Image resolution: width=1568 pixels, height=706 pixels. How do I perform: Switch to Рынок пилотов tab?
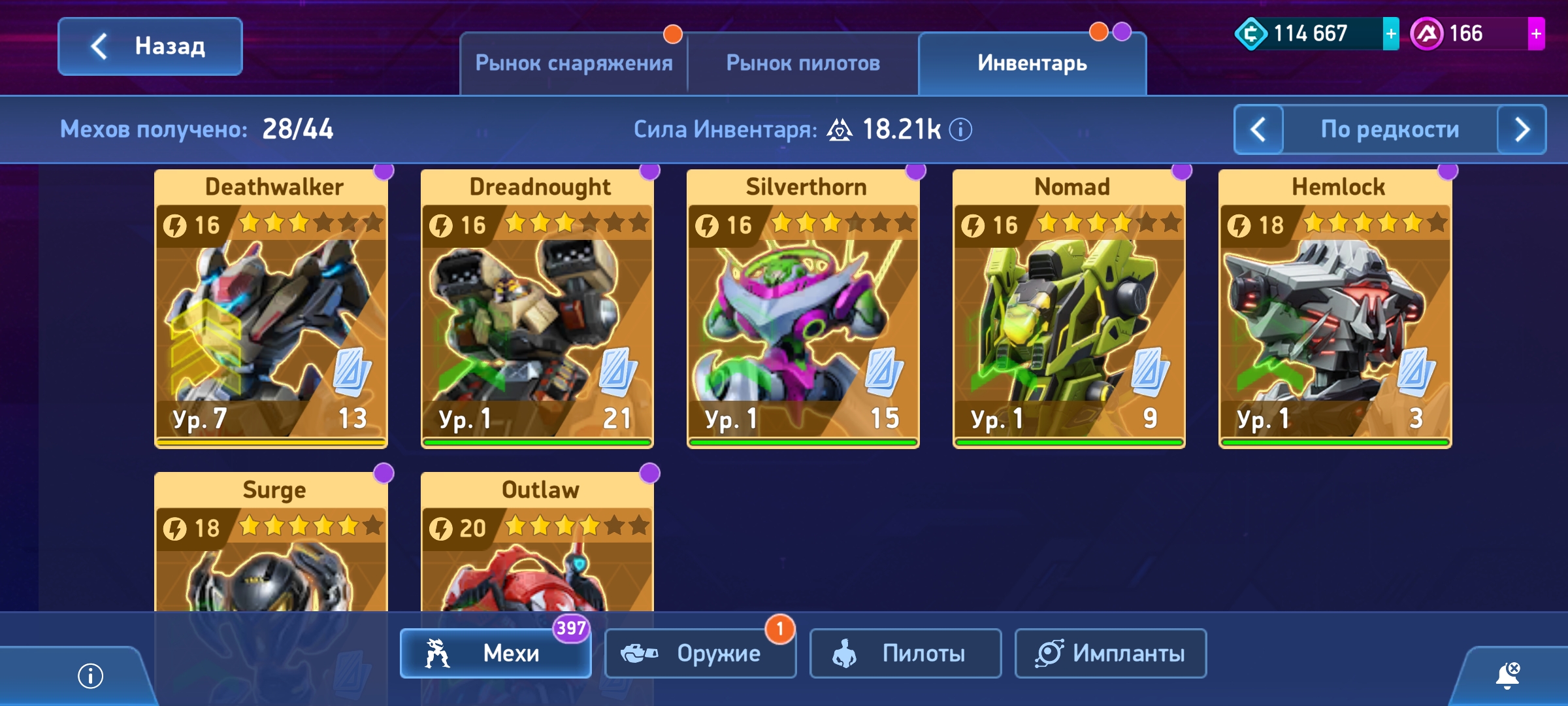(x=803, y=63)
